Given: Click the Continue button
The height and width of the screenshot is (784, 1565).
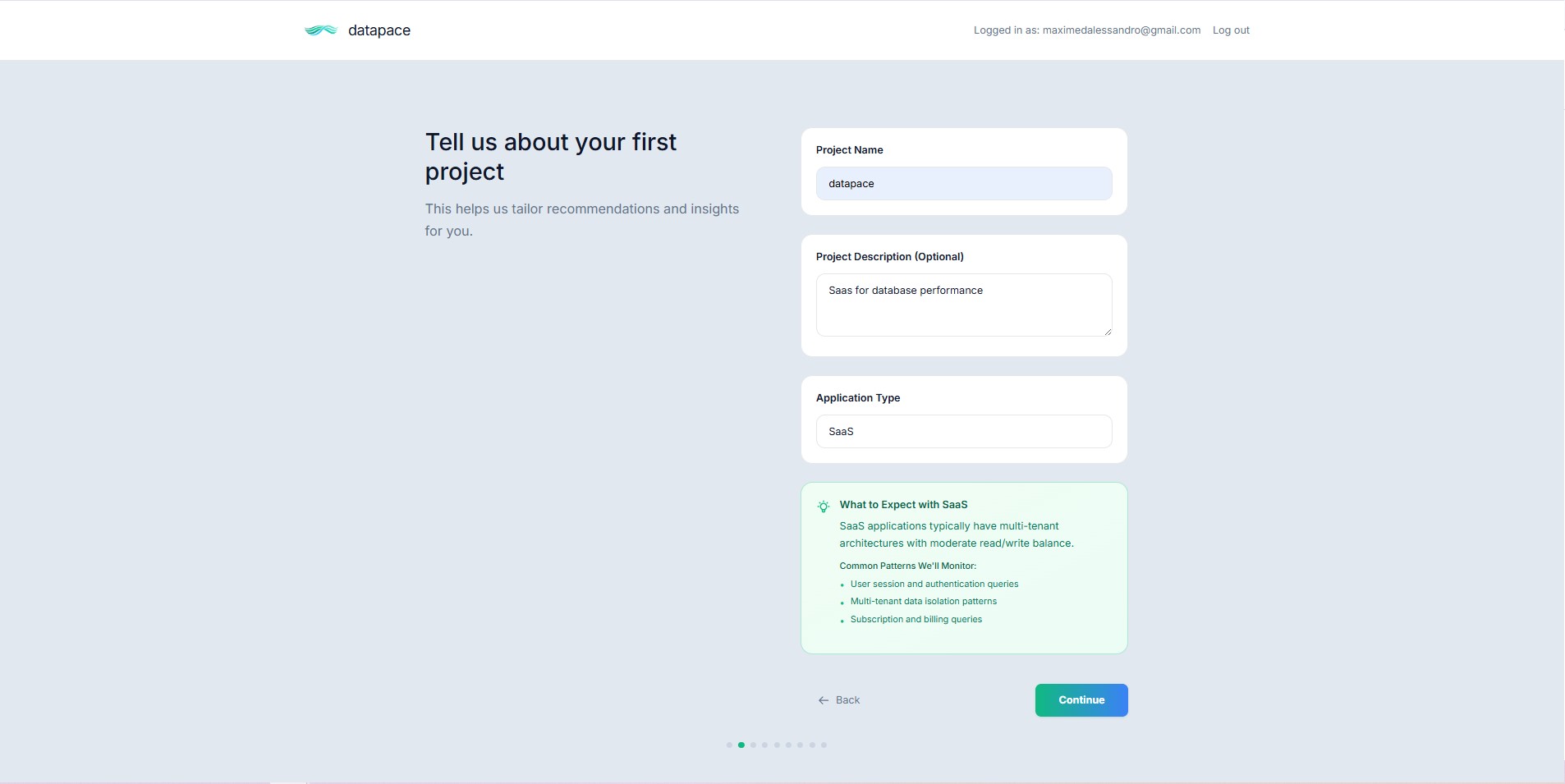Looking at the screenshot, I should tap(1081, 700).
